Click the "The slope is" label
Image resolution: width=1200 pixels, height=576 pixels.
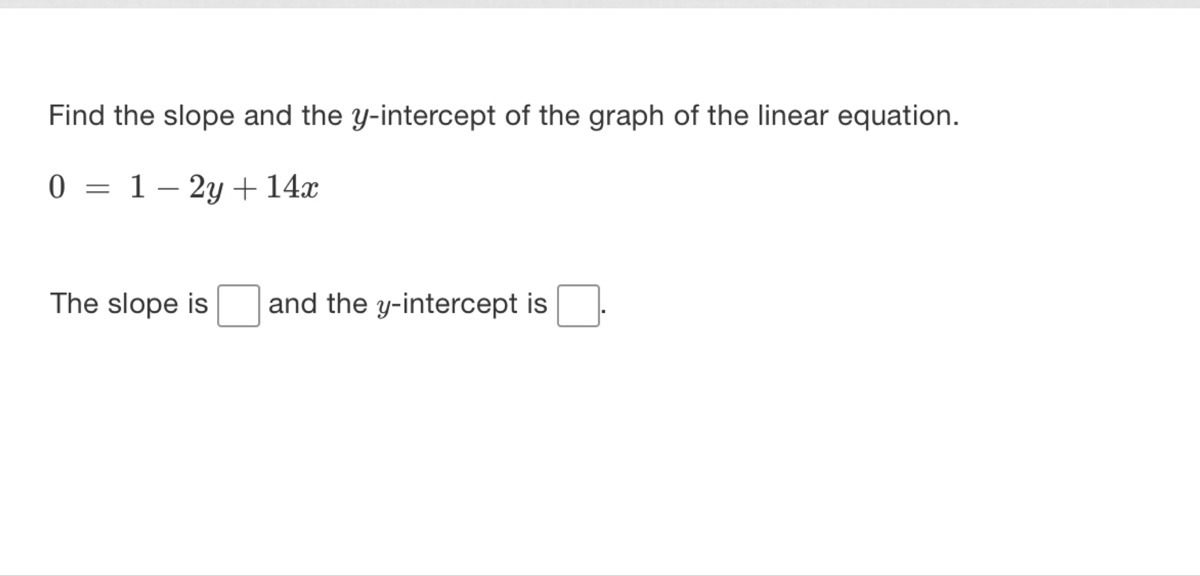click(129, 304)
